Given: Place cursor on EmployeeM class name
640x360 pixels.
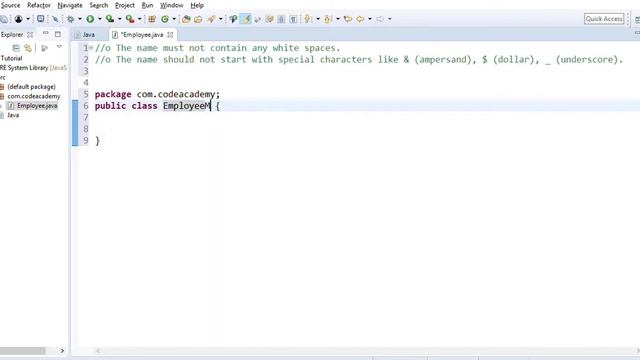Looking at the screenshot, I should (187, 106).
